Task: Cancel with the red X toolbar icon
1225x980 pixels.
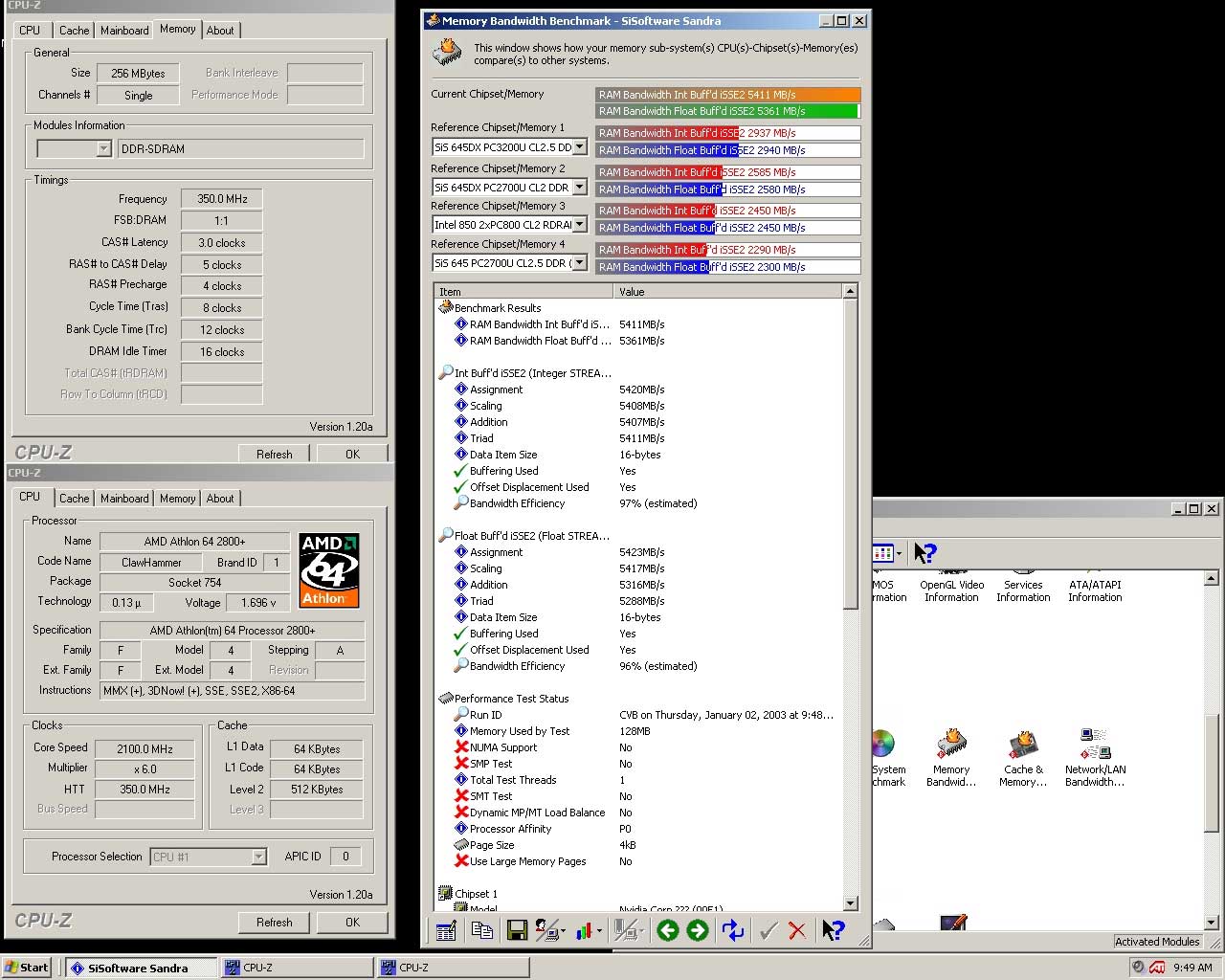Action: (796, 930)
